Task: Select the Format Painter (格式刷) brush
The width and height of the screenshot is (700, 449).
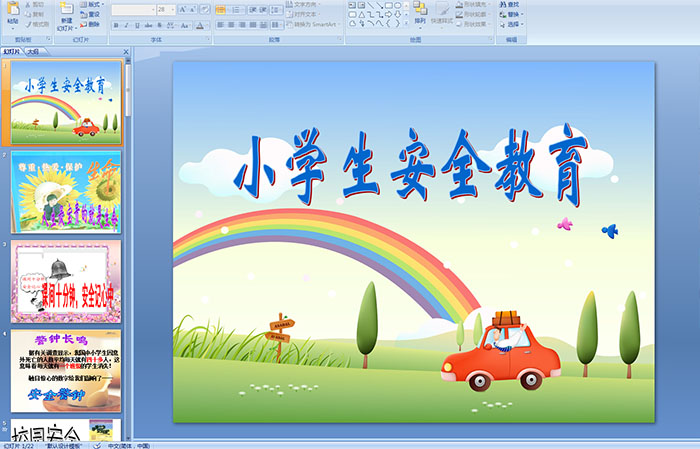Action: (29, 25)
